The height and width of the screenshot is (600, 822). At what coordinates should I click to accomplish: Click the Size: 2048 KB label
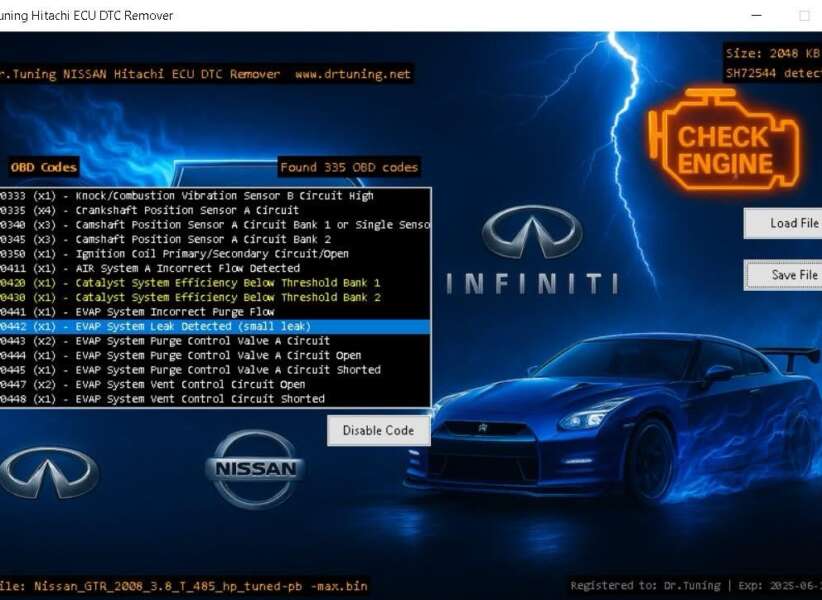pyautogui.click(x=773, y=53)
